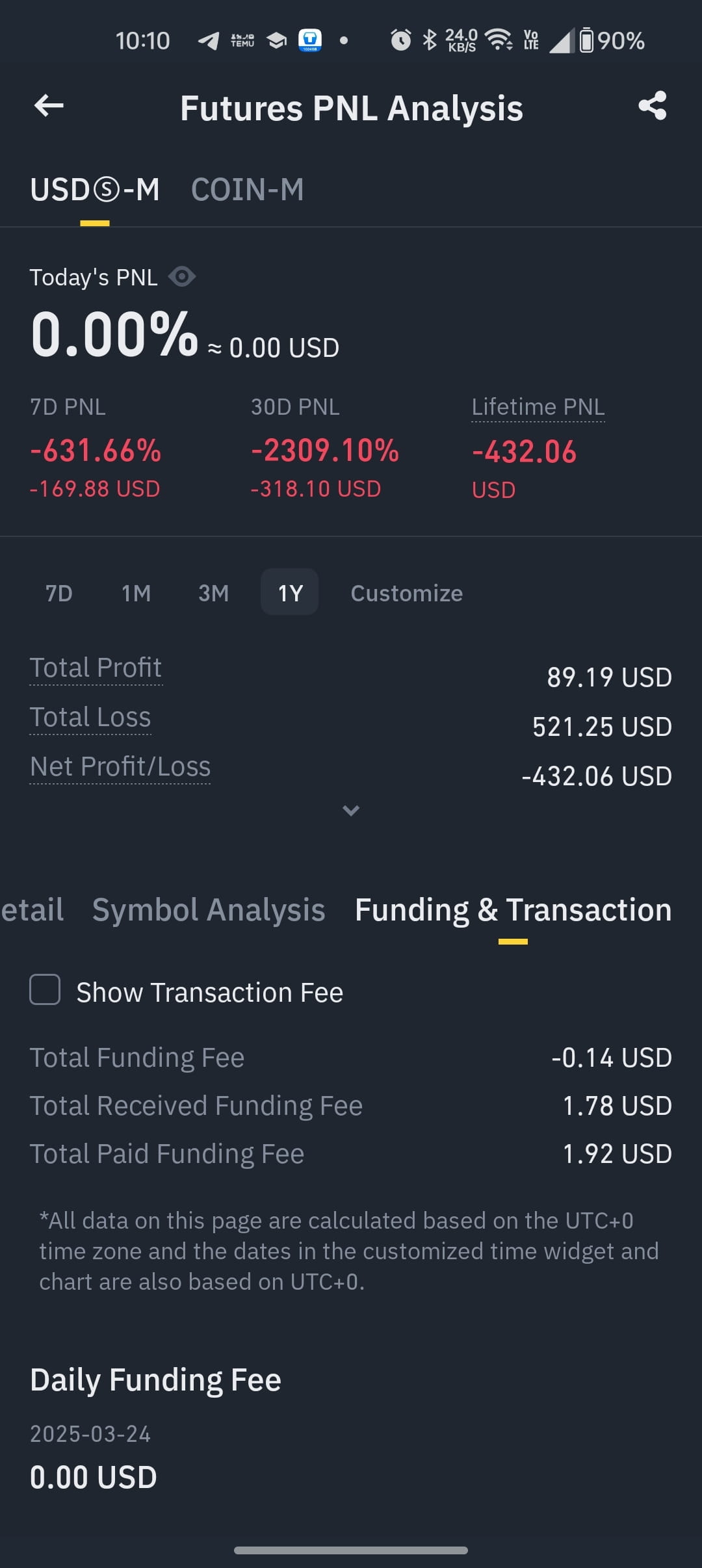Select the 7D time range
This screenshot has width=702, height=1568.
click(58, 593)
